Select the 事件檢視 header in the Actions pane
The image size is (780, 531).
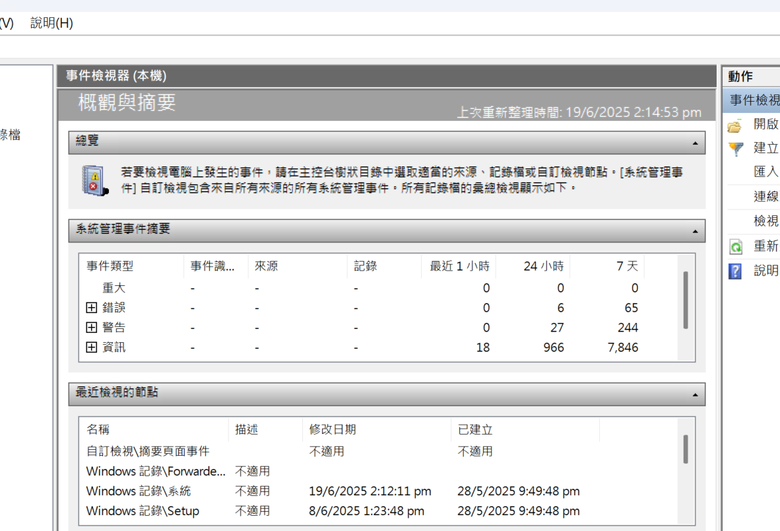tap(752, 100)
